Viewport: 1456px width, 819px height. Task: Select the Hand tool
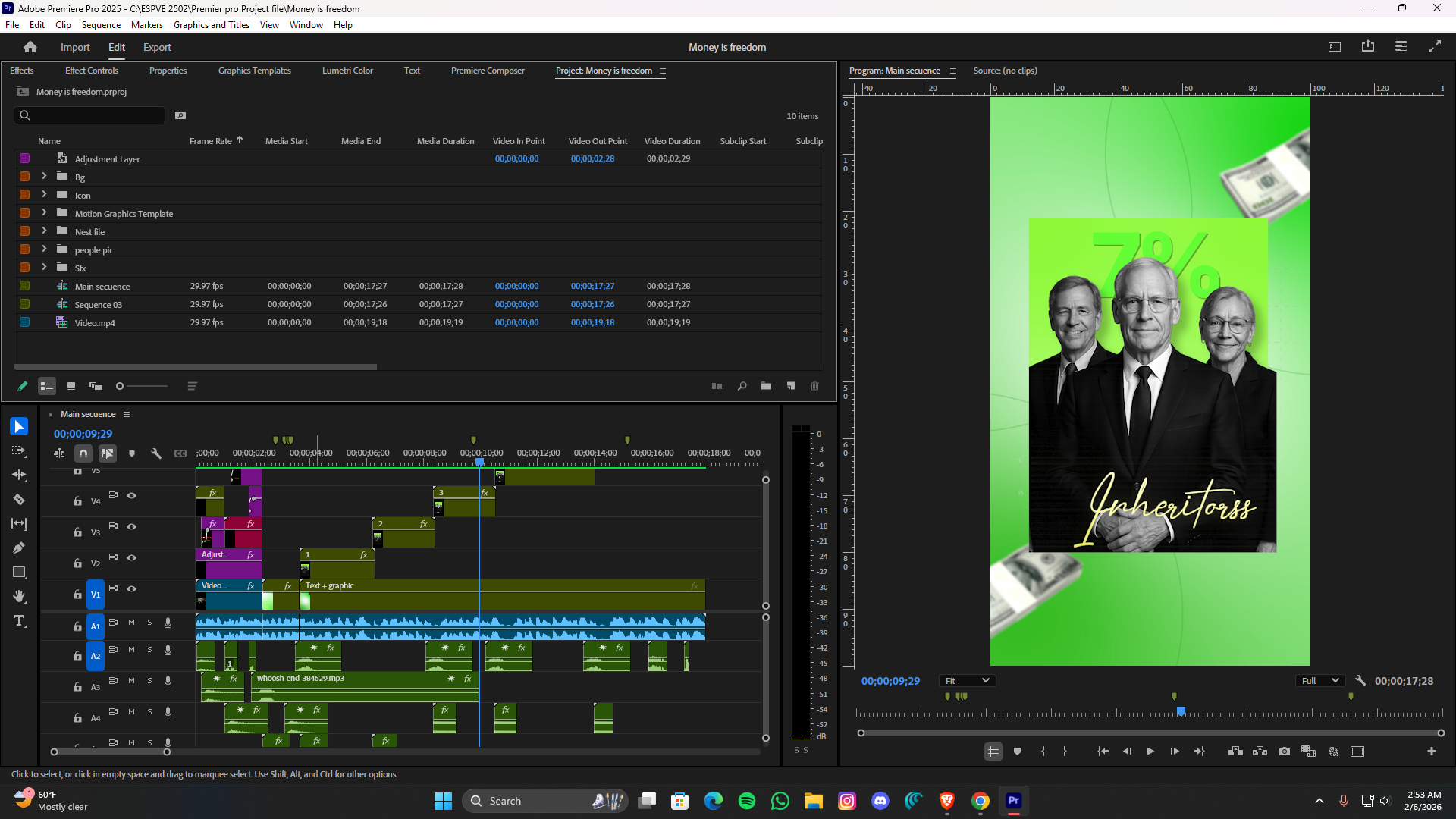tap(19, 597)
